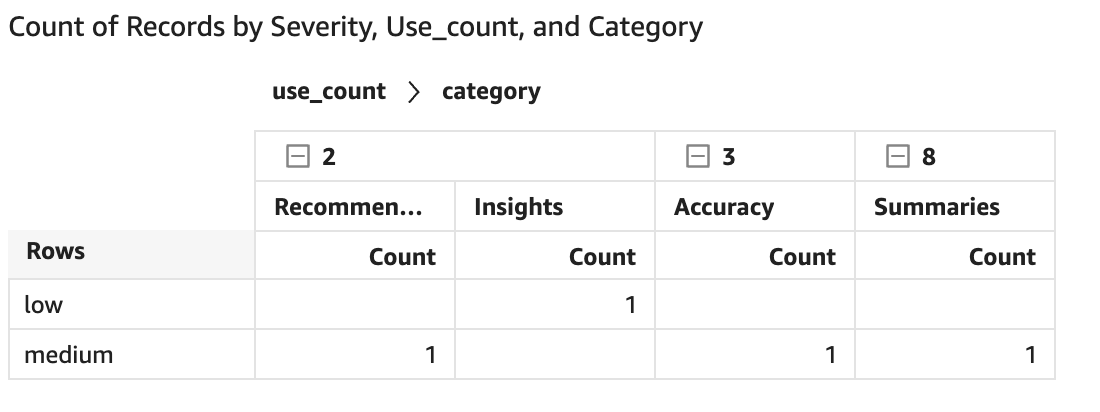
Task: Select the Recommen... column header
Action: tap(348, 207)
